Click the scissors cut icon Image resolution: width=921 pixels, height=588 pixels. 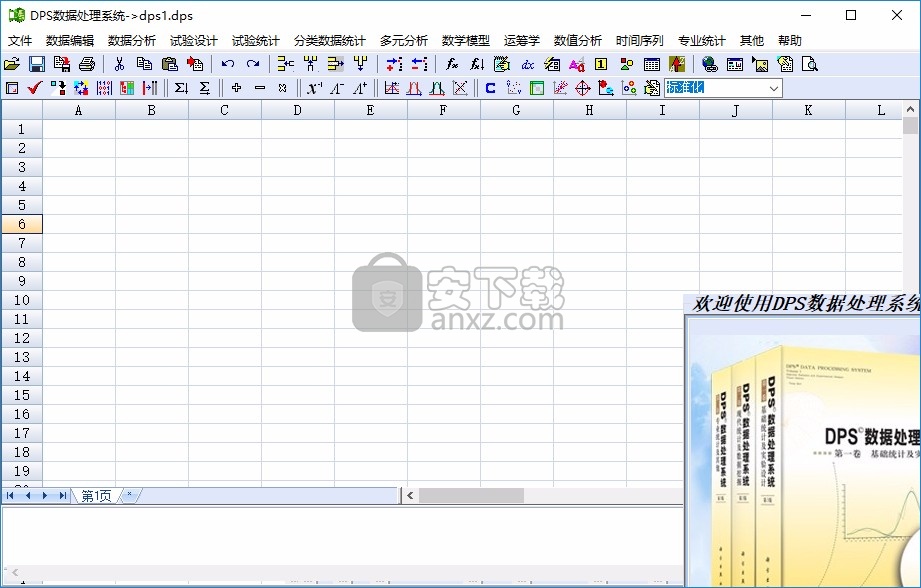(x=120, y=64)
